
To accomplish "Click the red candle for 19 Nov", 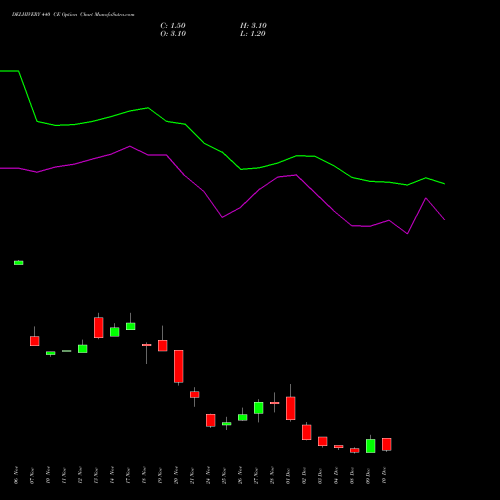I will [x=163, y=346].
